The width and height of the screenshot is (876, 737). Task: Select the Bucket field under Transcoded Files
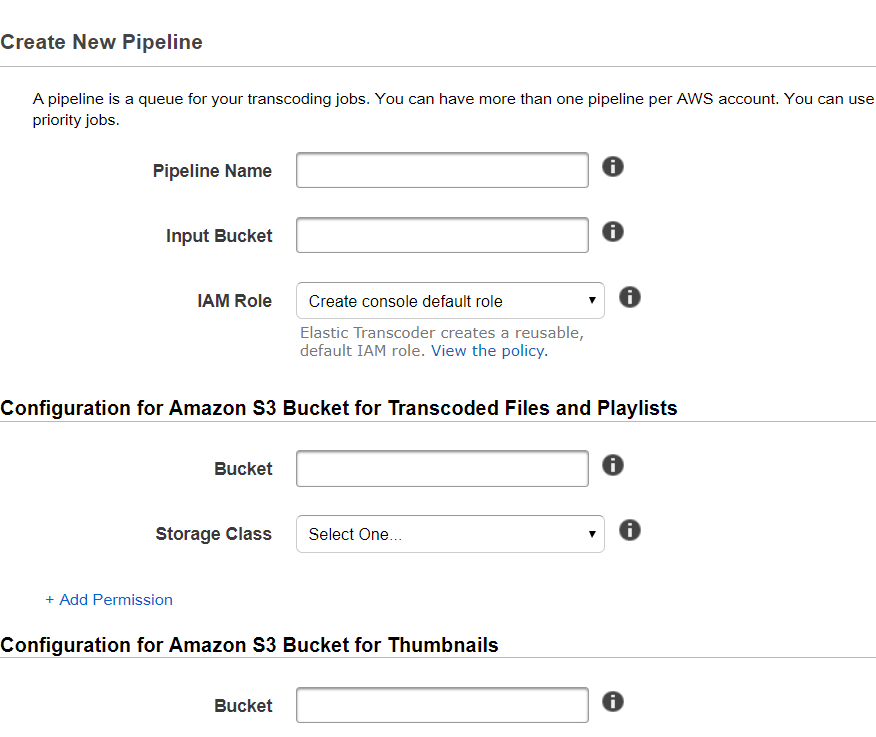(x=442, y=469)
